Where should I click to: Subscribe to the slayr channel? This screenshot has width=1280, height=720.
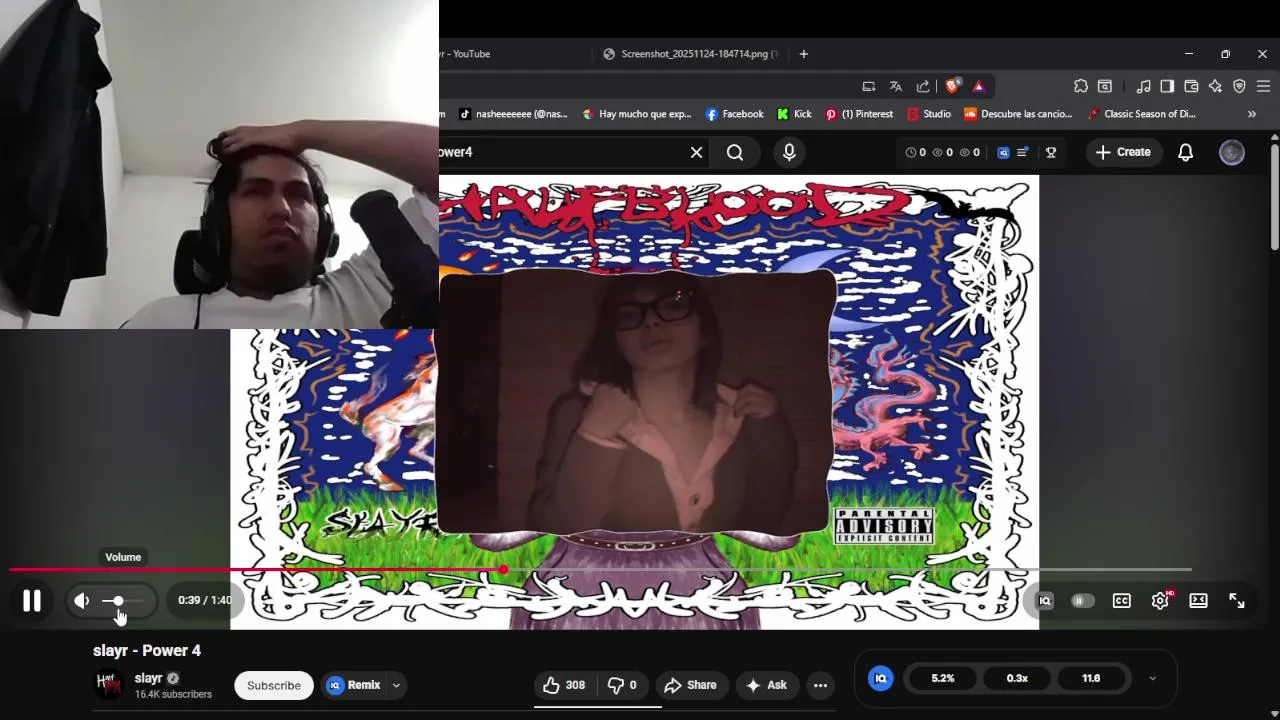click(274, 685)
